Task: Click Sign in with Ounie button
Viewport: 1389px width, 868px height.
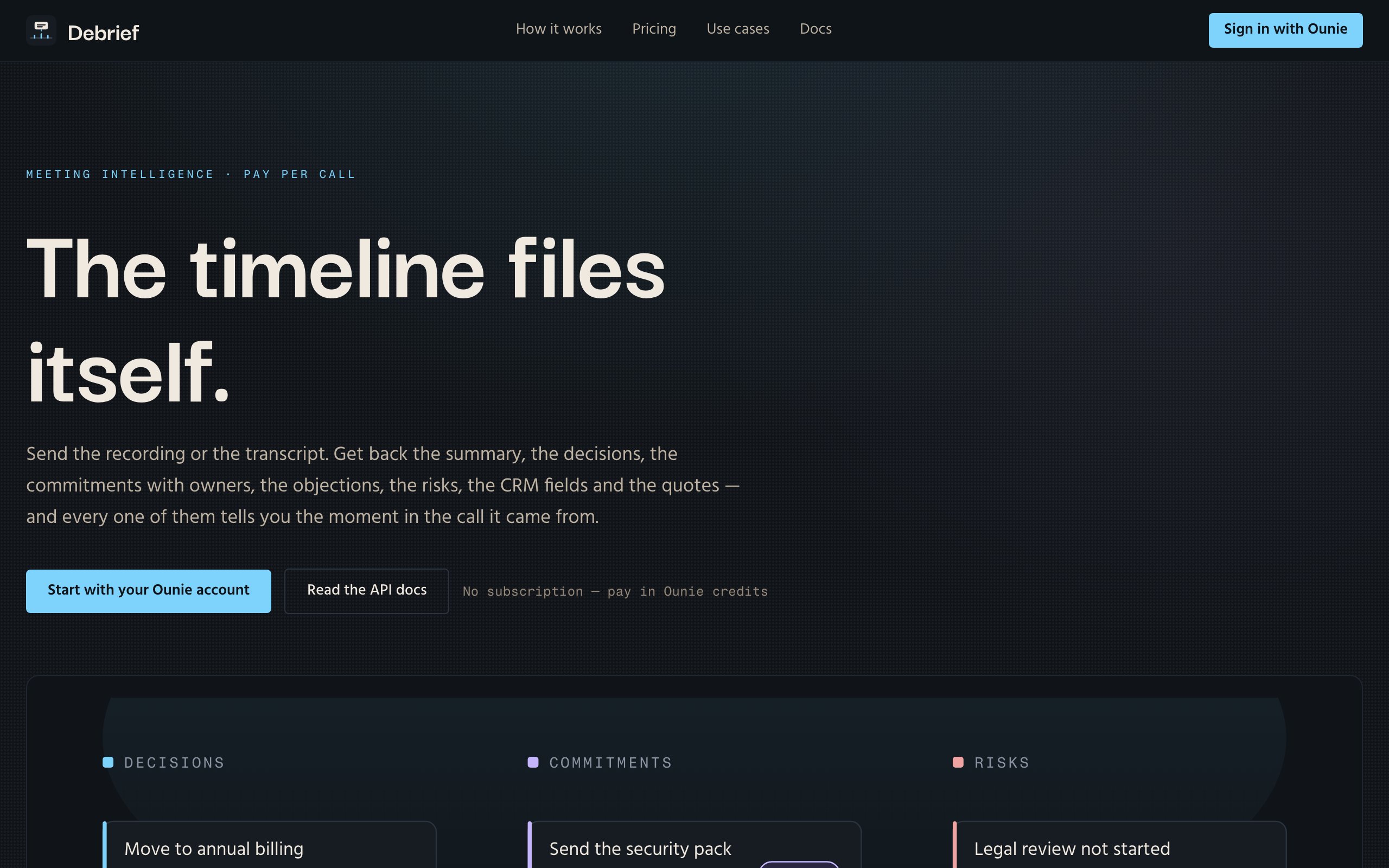Action: [1285, 30]
